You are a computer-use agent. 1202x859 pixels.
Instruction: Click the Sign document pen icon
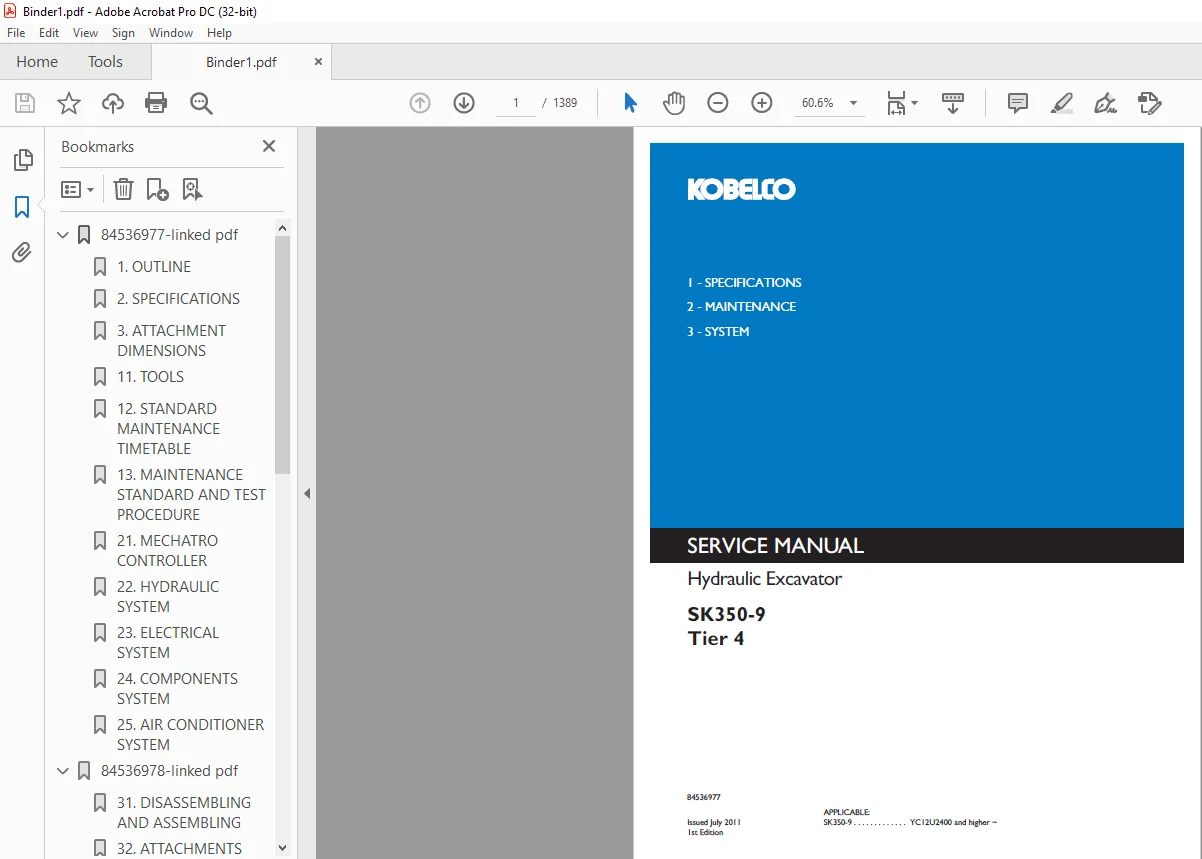pyautogui.click(x=1105, y=103)
